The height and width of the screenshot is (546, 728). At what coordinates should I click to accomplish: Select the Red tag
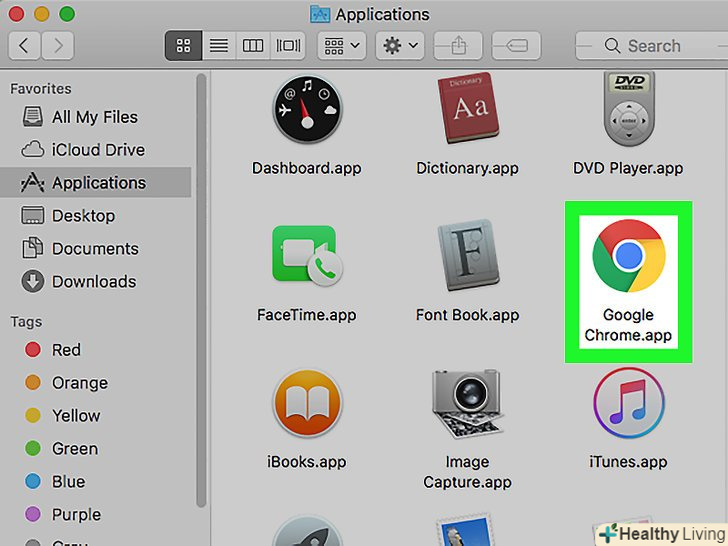(x=66, y=350)
